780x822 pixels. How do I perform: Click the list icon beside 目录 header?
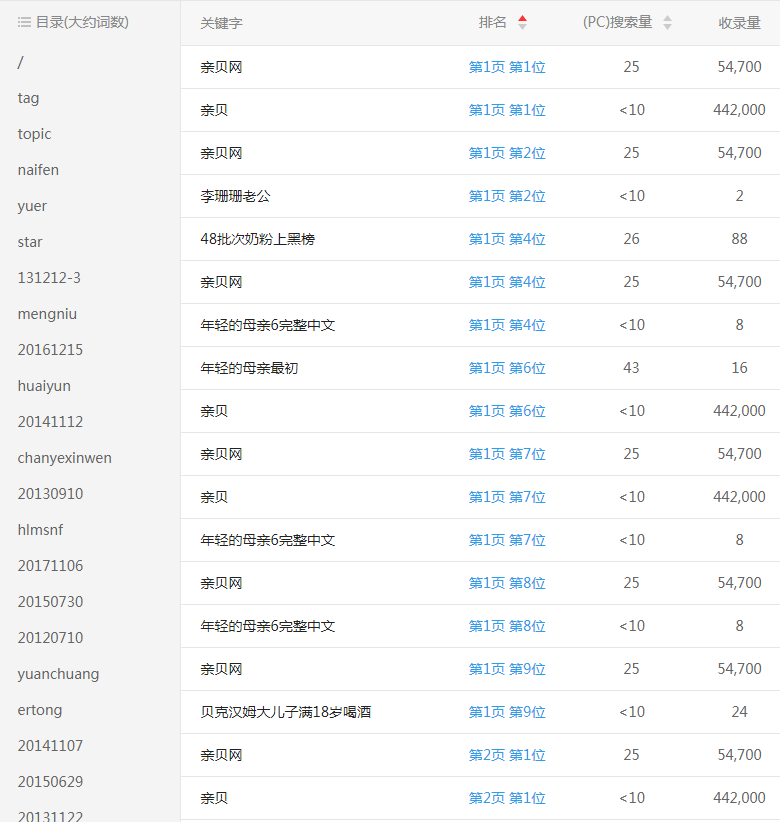coord(24,22)
